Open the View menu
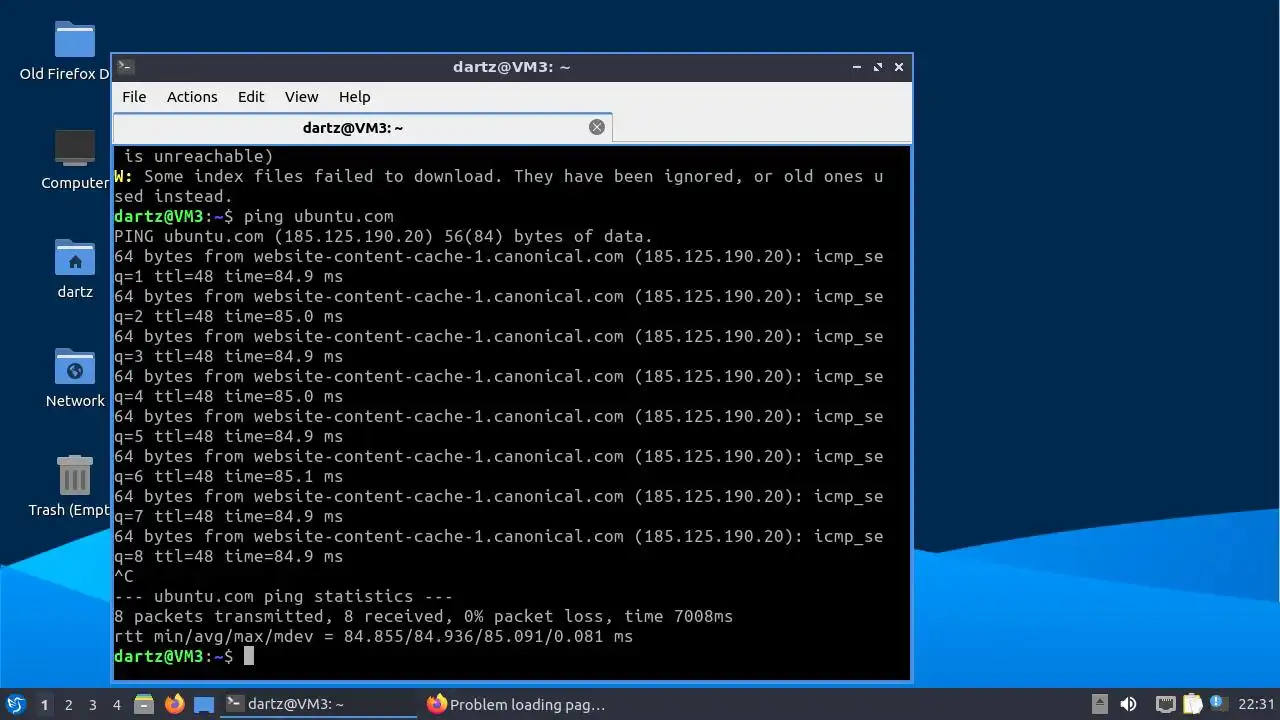The width and height of the screenshot is (1280, 720). click(x=301, y=97)
